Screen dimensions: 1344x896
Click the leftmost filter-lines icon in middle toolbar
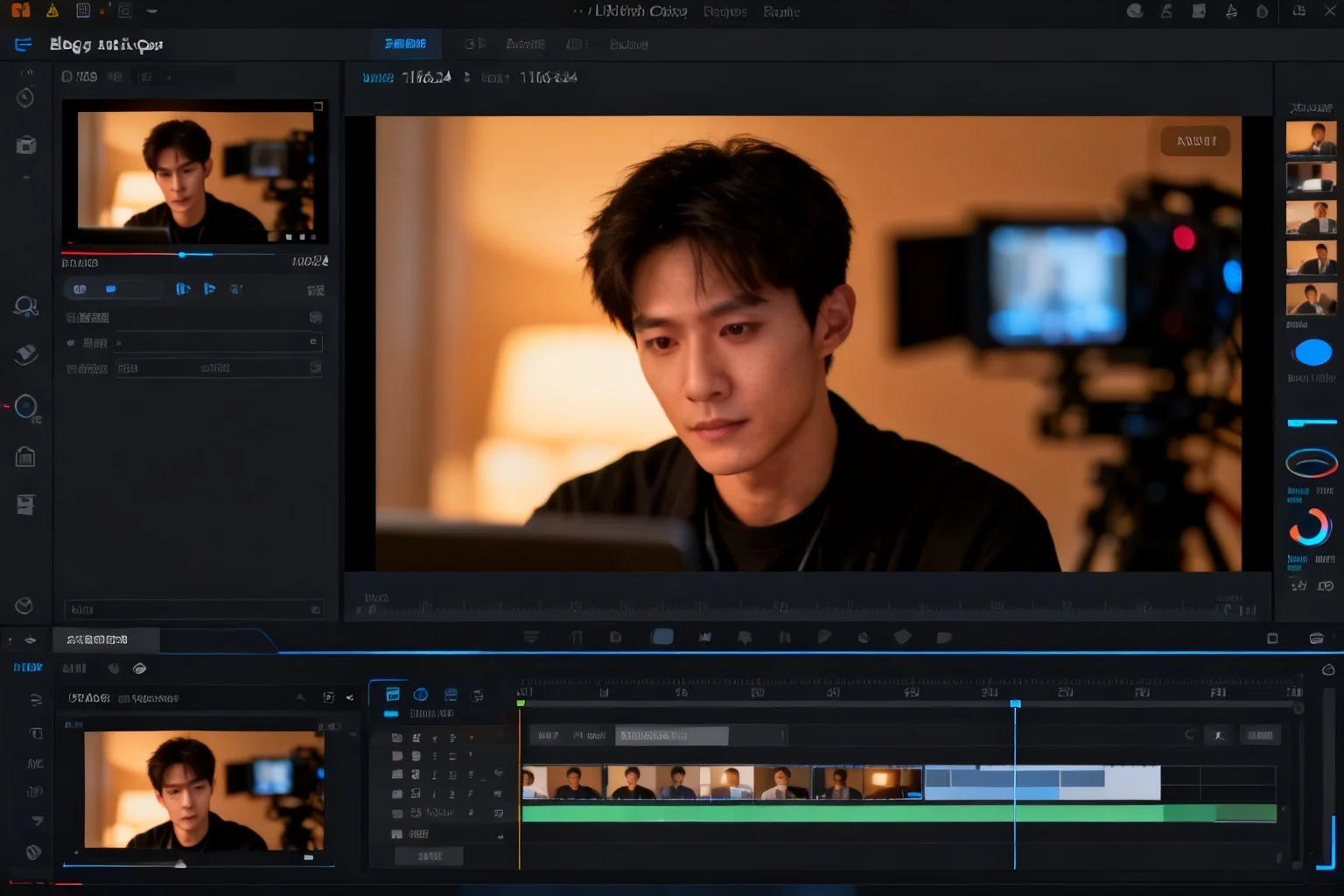point(531,637)
